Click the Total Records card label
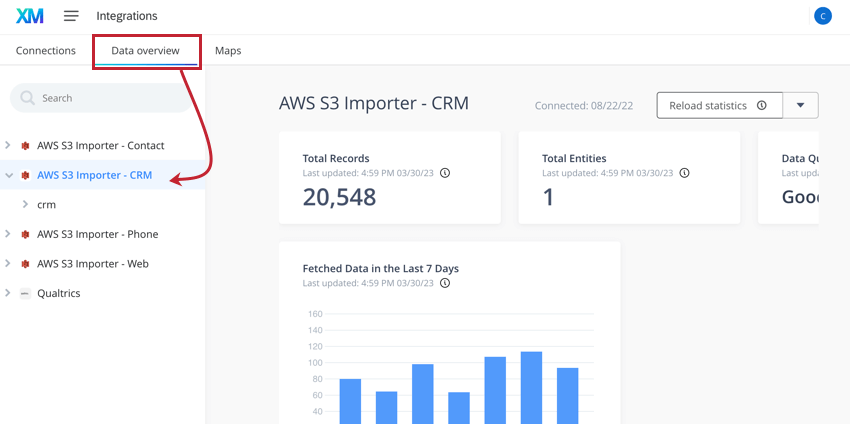 point(336,159)
